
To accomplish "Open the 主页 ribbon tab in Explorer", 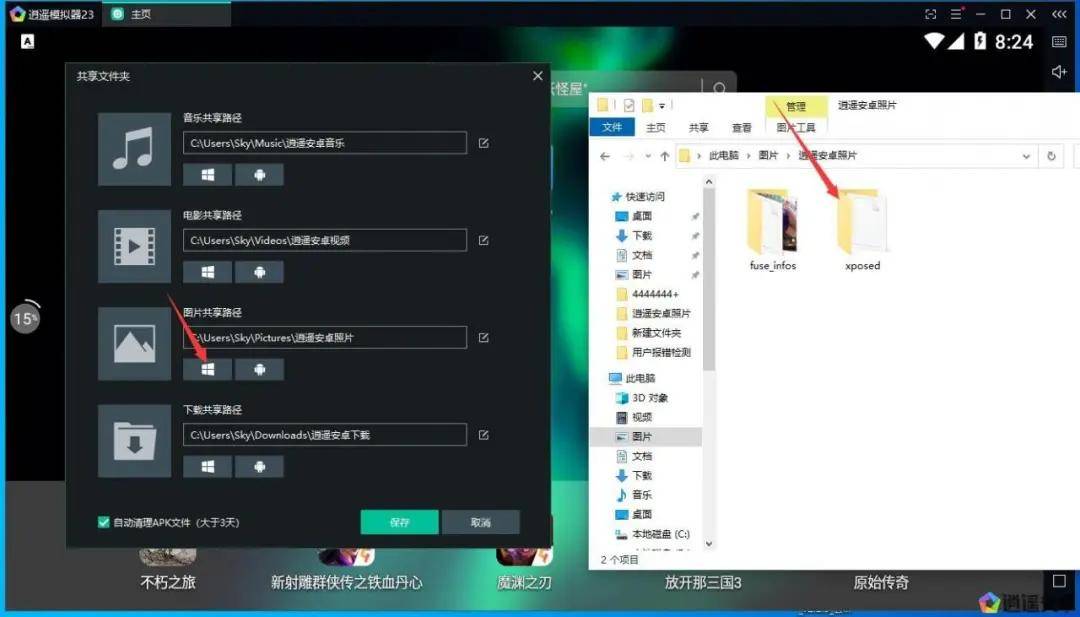I will click(x=656, y=127).
